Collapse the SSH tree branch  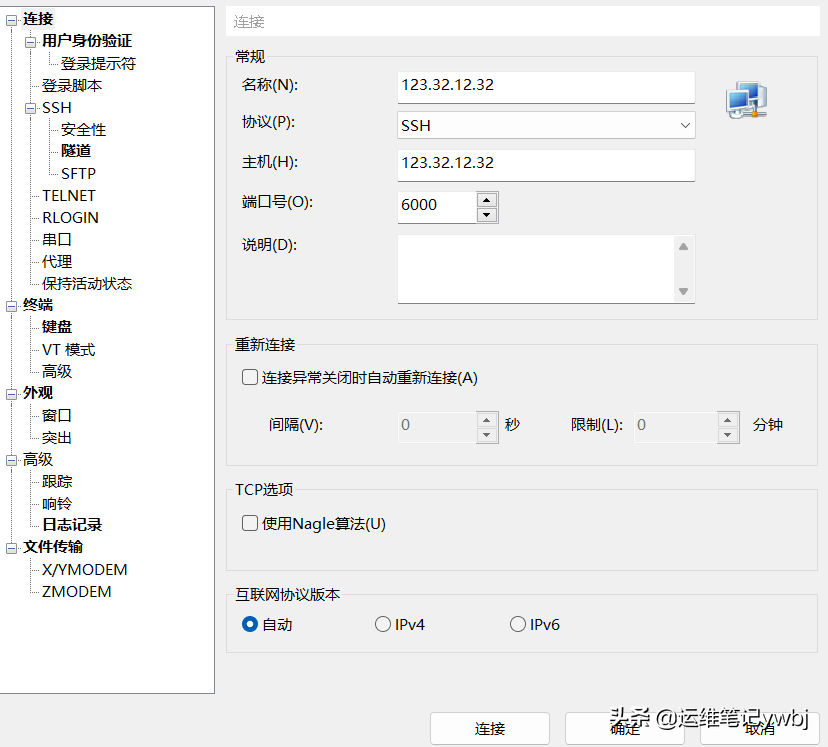coord(31,107)
